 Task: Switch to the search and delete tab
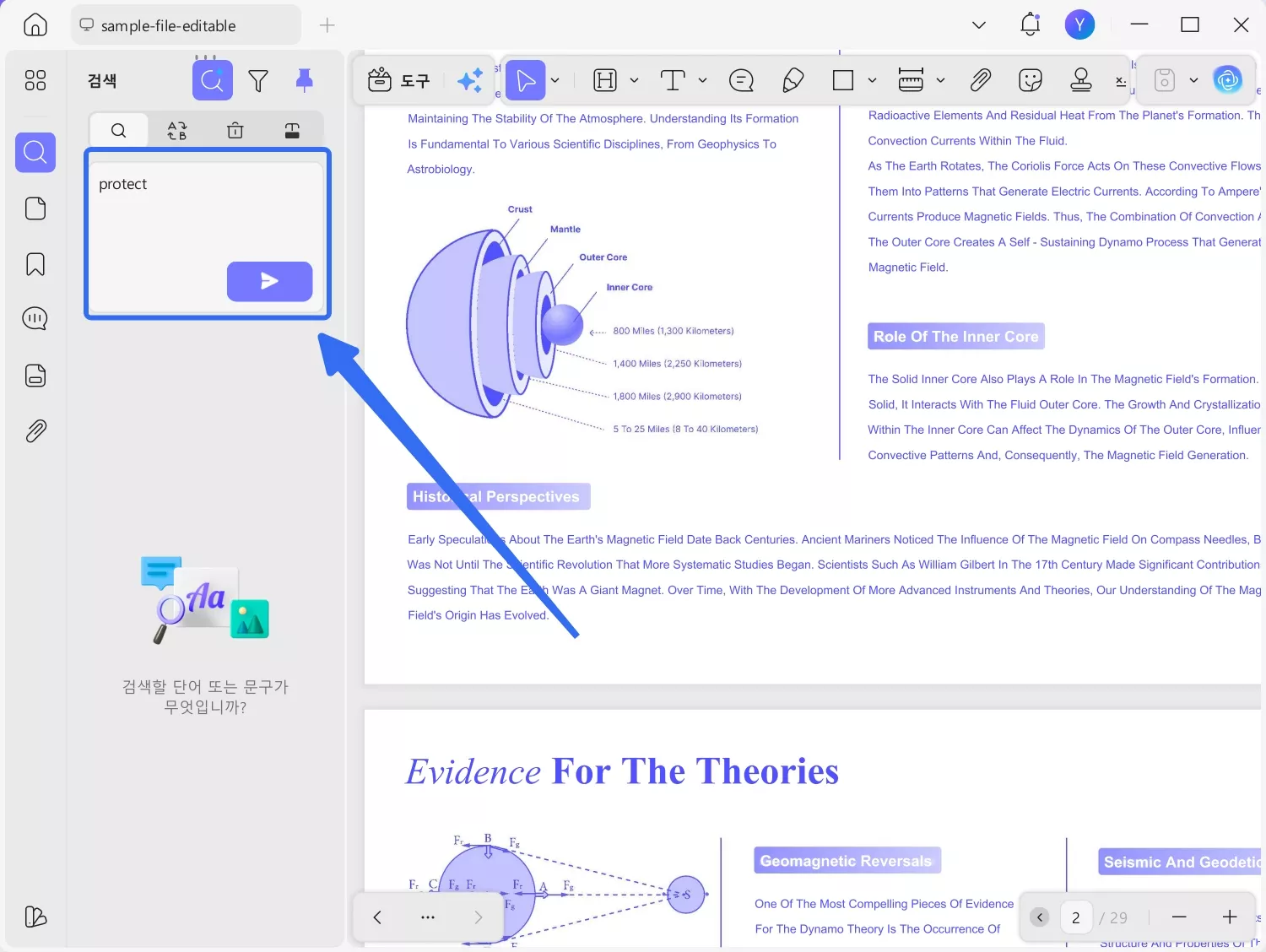coord(235,130)
